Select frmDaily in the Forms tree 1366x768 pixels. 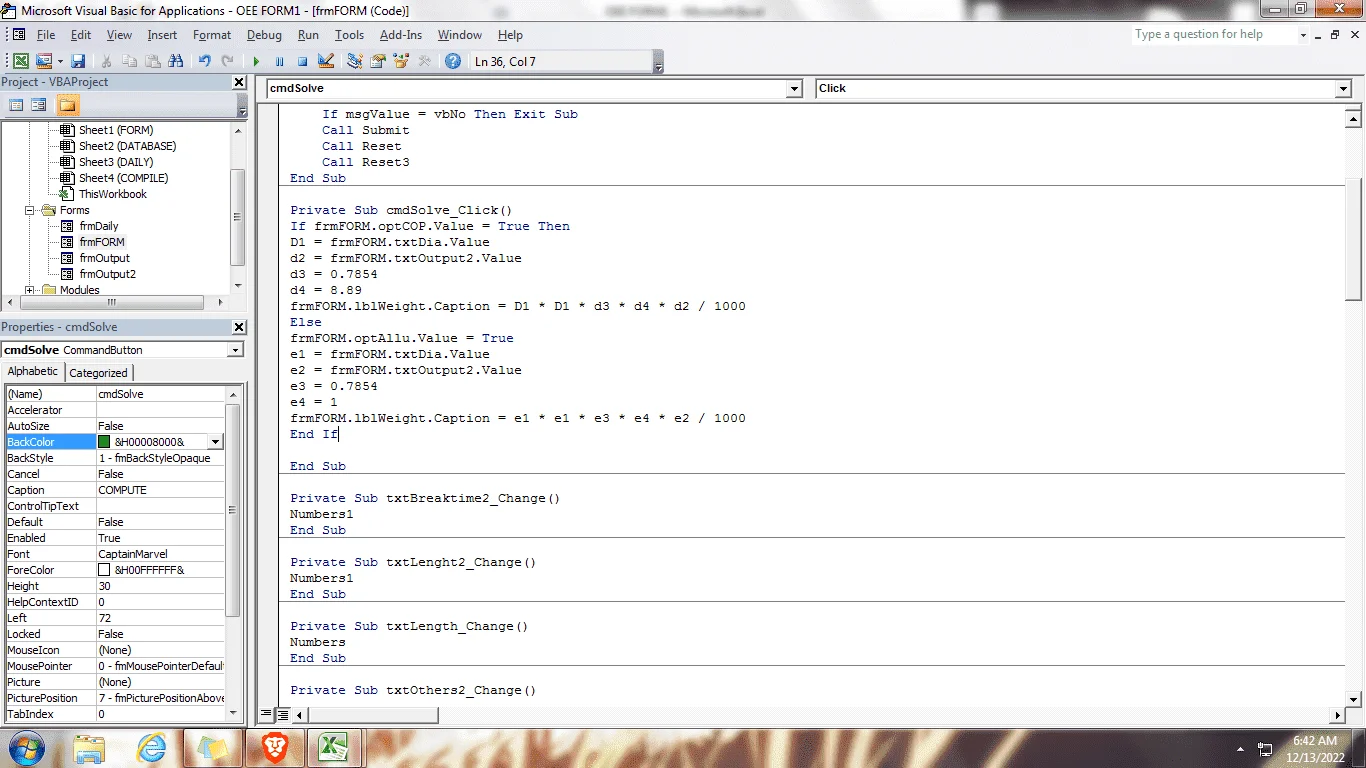point(99,226)
